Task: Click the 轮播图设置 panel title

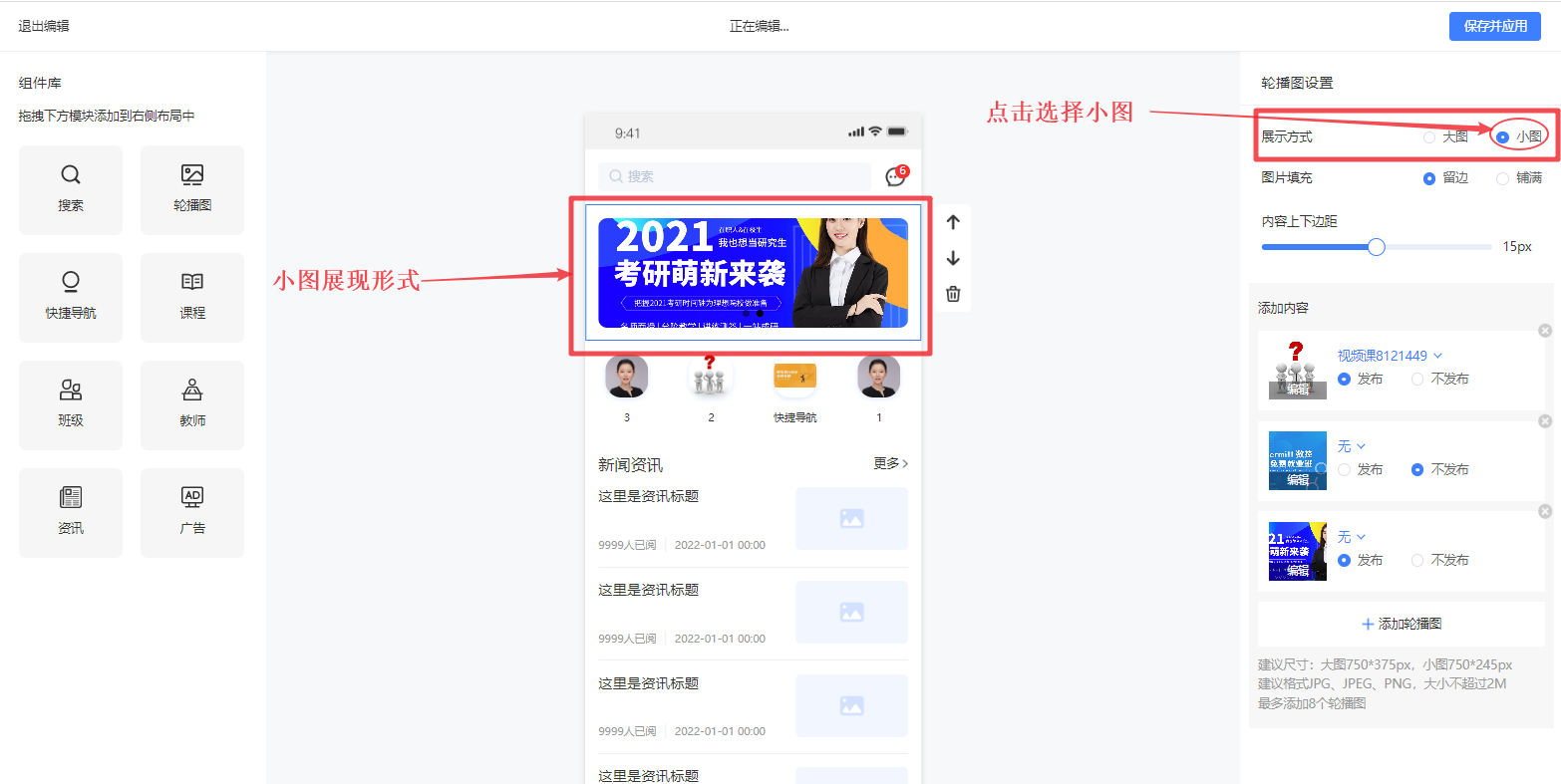Action: [1297, 83]
